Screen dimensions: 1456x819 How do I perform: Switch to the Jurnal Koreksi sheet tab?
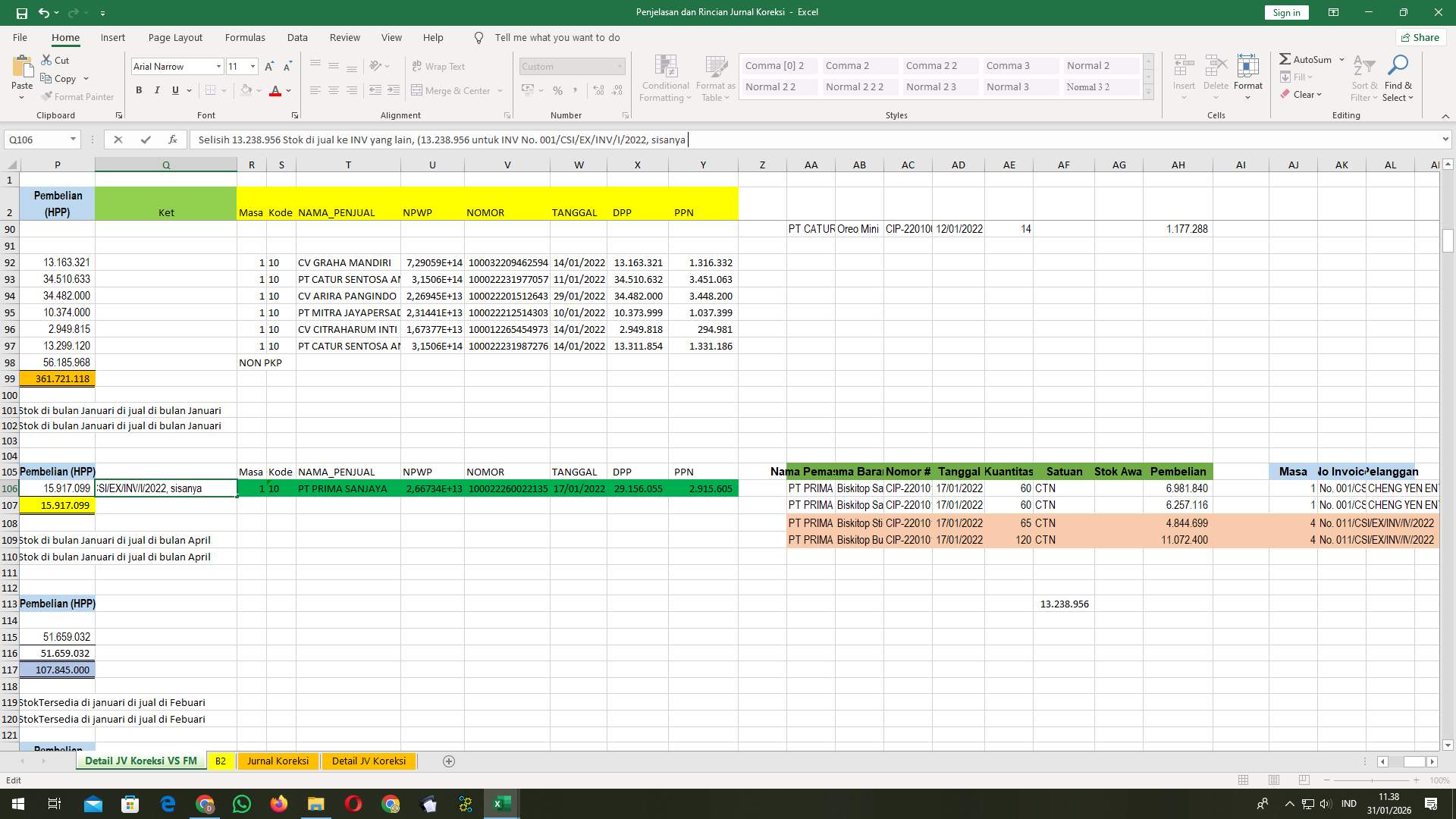[278, 761]
